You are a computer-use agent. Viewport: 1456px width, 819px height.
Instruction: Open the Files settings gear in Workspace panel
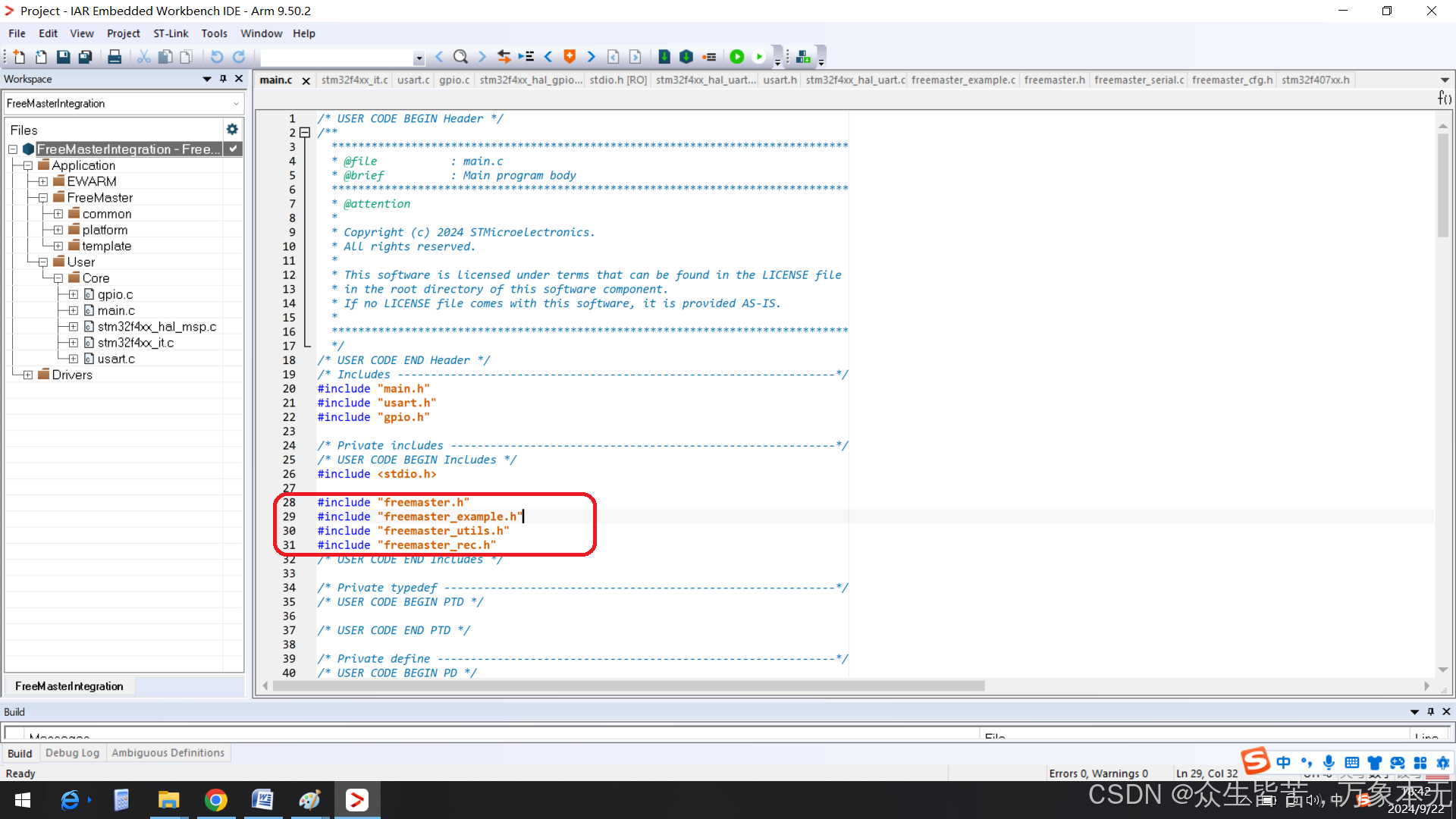point(231,129)
